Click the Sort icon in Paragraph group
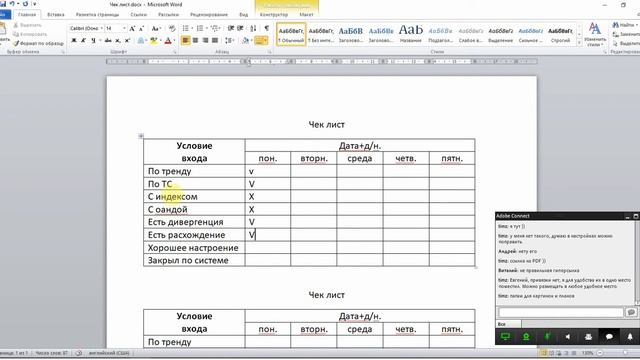640x360 pixels. (253, 28)
